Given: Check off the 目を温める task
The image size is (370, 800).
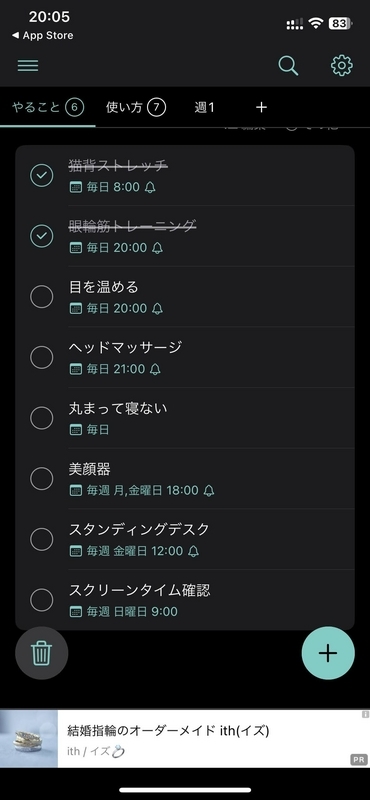Looking at the screenshot, I should [42, 297].
